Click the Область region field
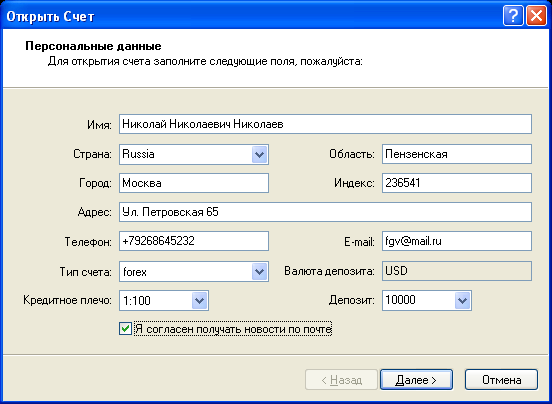 [x=457, y=154]
